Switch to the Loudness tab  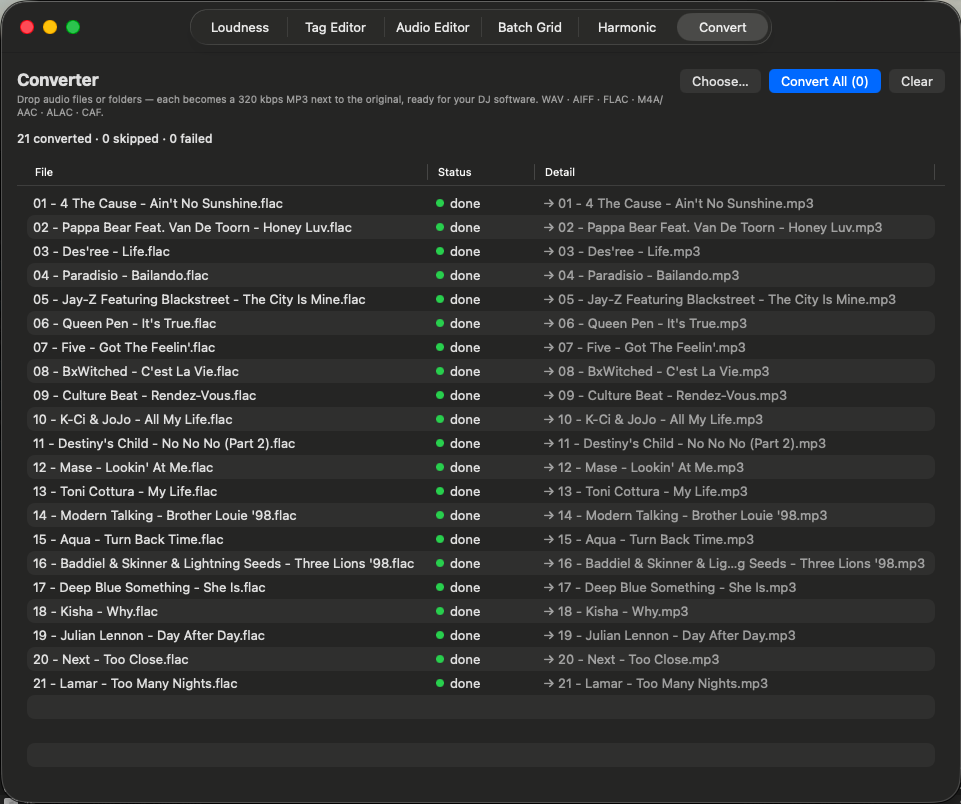click(x=240, y=28)
